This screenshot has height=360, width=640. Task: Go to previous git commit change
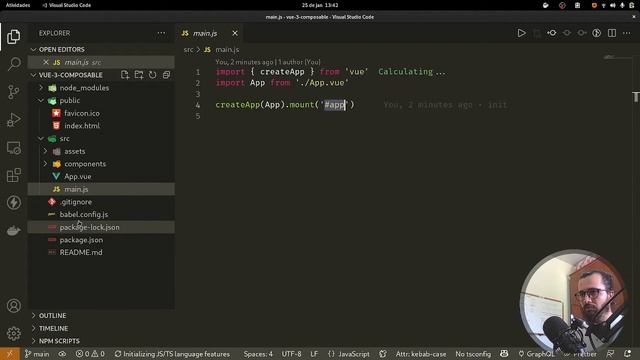point(552,33)
